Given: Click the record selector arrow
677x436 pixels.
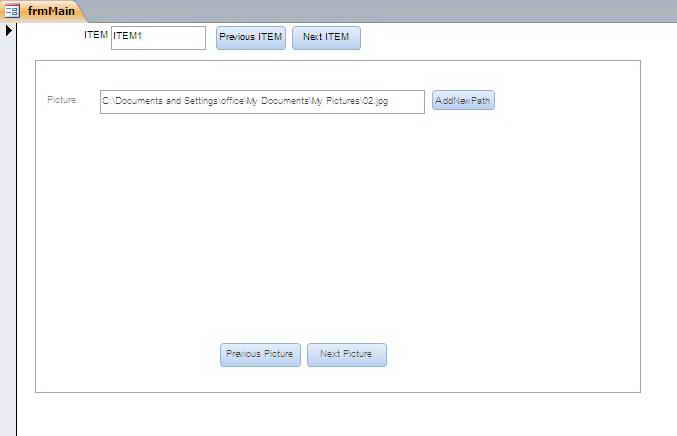Looking at the screenshot, I should click(9, 31).
